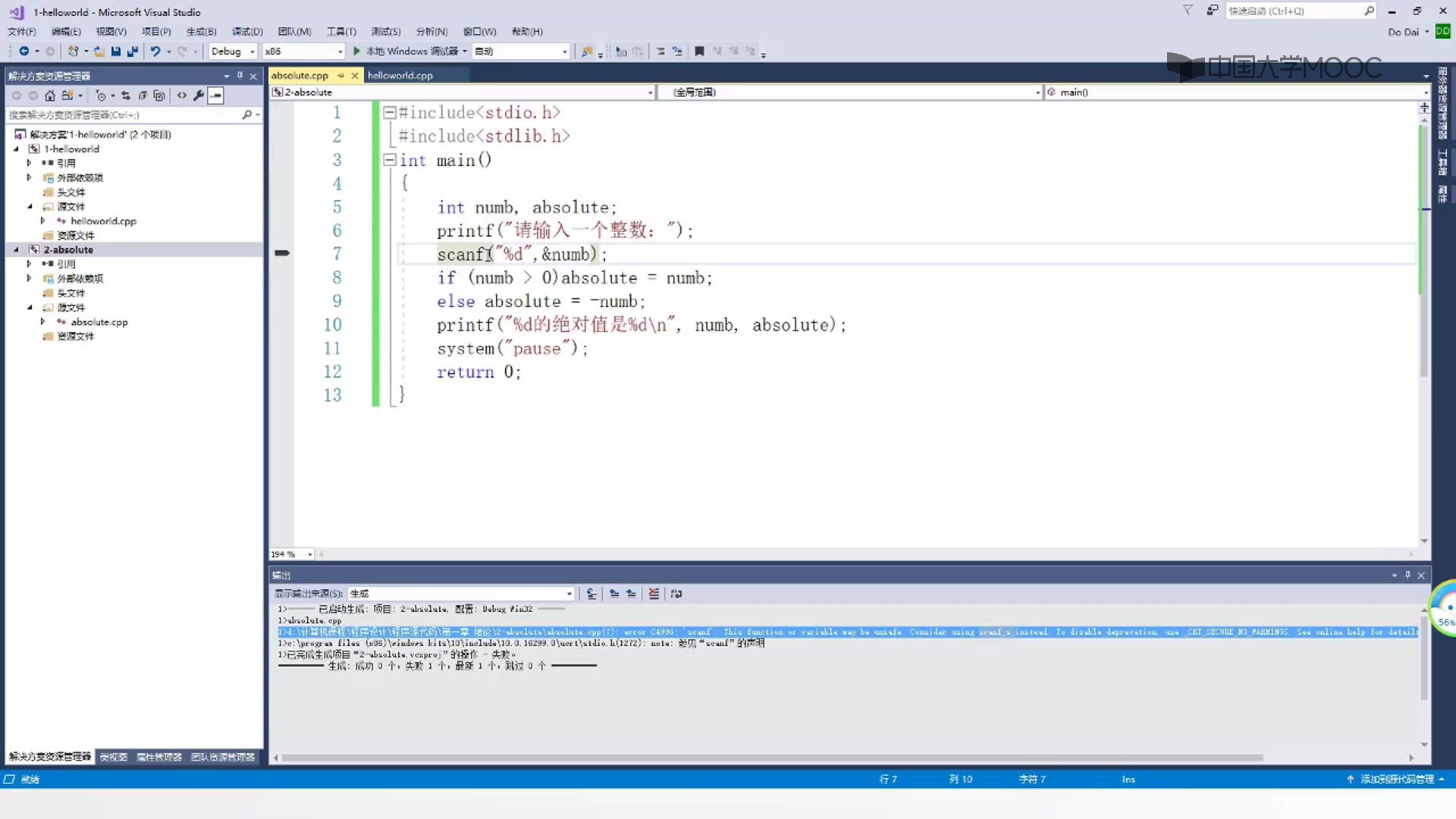Click the preview selected items icon
Image resolution: width=1456 pixels, height=819 pixels.
[x=216, y=96]
